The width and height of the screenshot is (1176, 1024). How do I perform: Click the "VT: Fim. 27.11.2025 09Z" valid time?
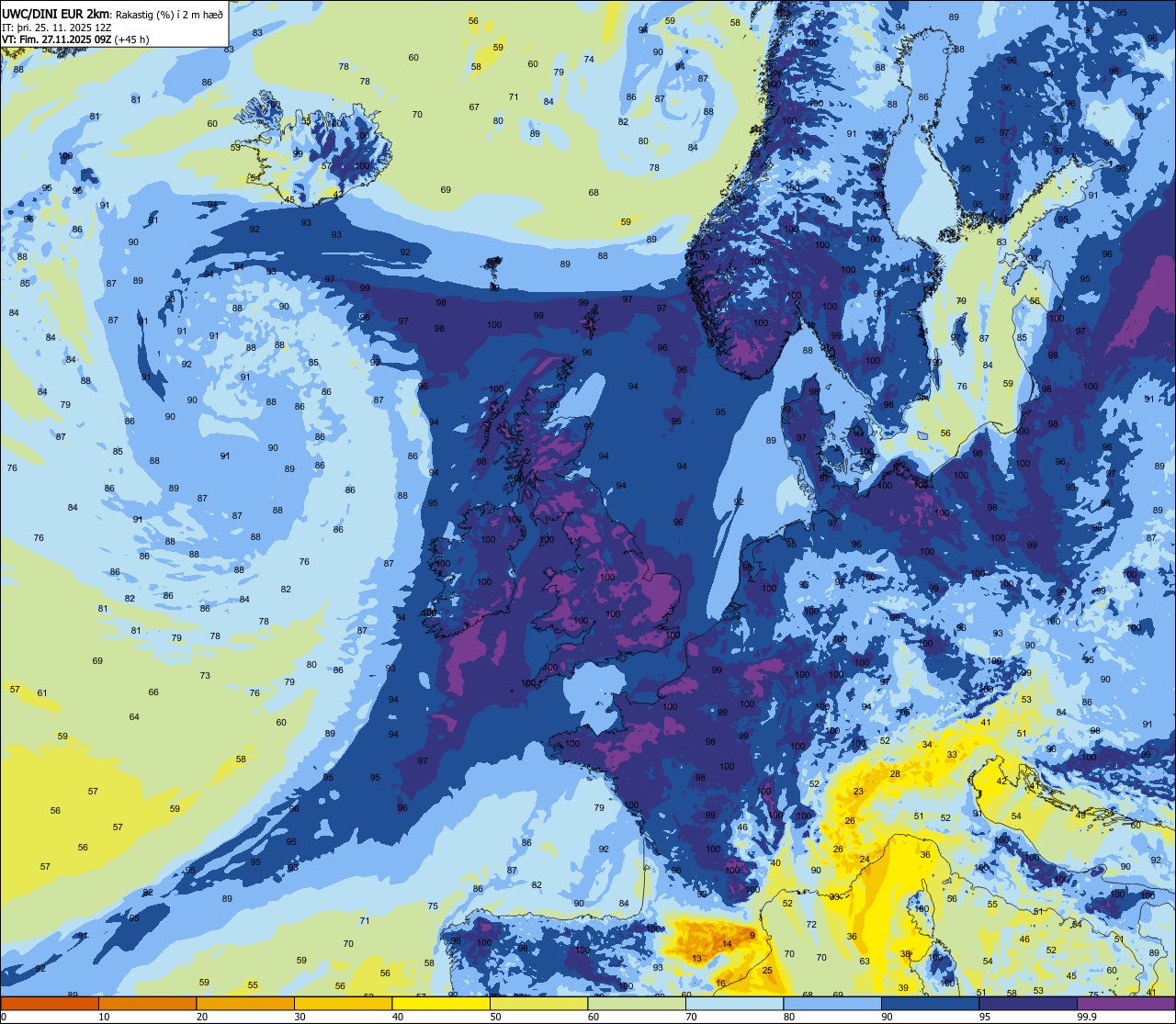point(57,39)
